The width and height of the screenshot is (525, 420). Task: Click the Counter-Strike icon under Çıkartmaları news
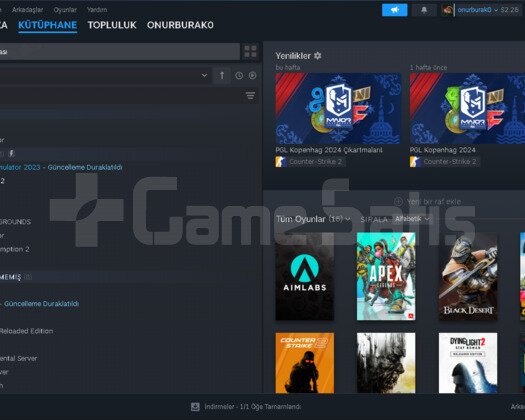(281, 162)
